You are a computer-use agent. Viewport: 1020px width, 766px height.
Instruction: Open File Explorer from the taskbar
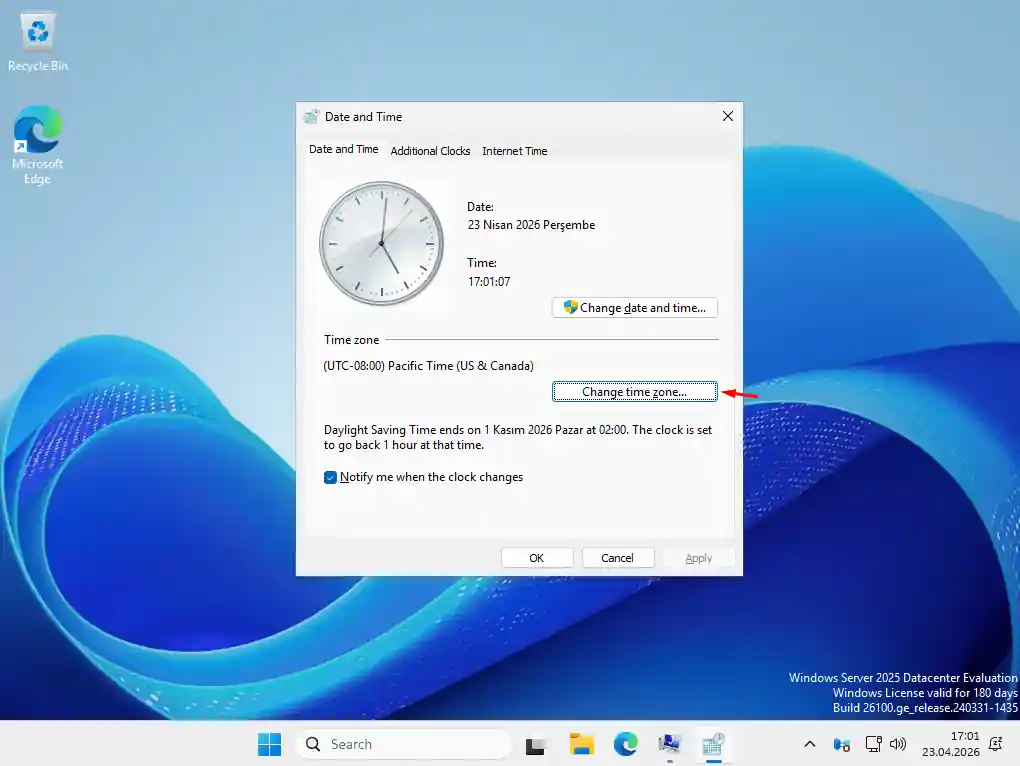(581, 744)
